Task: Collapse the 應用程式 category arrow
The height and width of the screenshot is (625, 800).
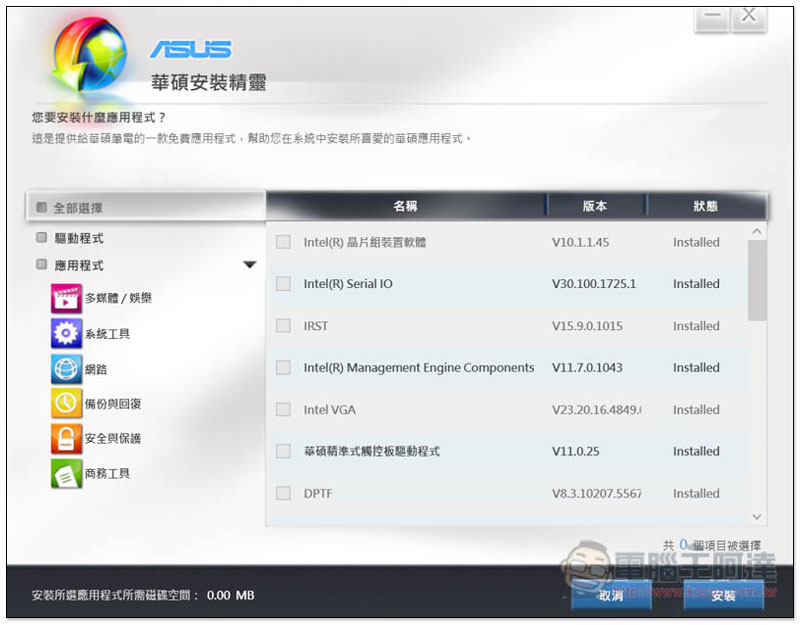Action: pos(249,265)
